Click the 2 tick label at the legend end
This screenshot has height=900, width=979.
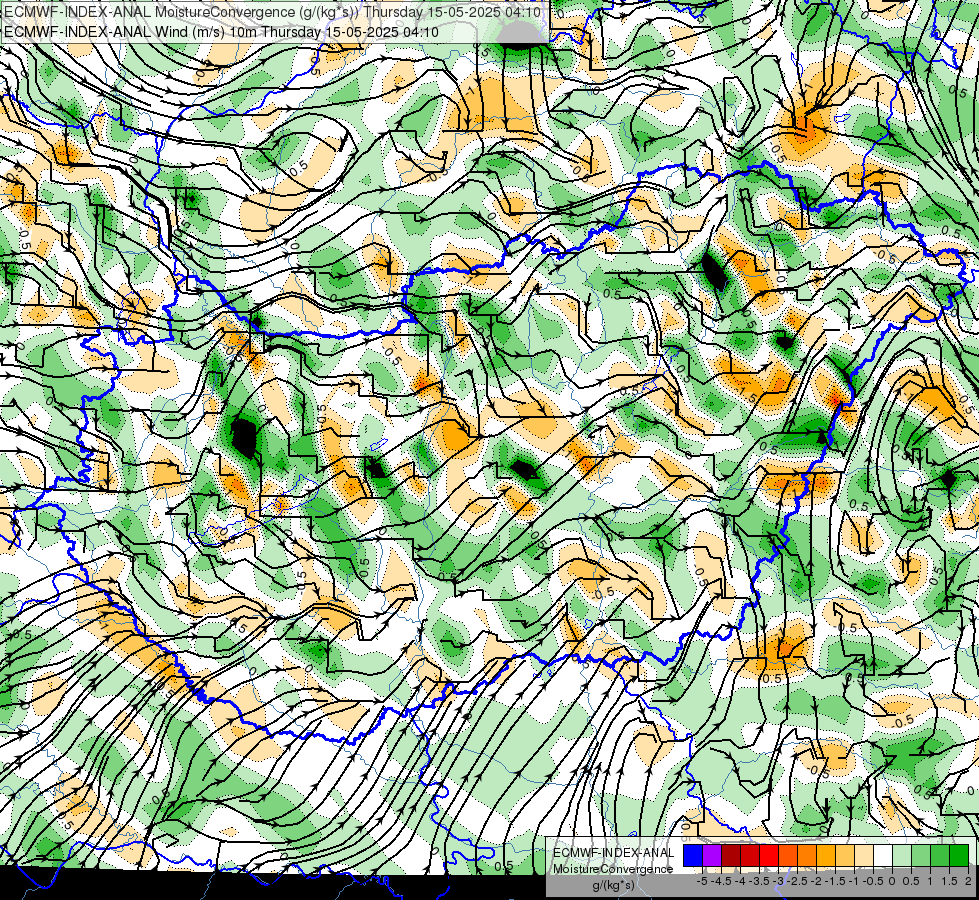968,881
